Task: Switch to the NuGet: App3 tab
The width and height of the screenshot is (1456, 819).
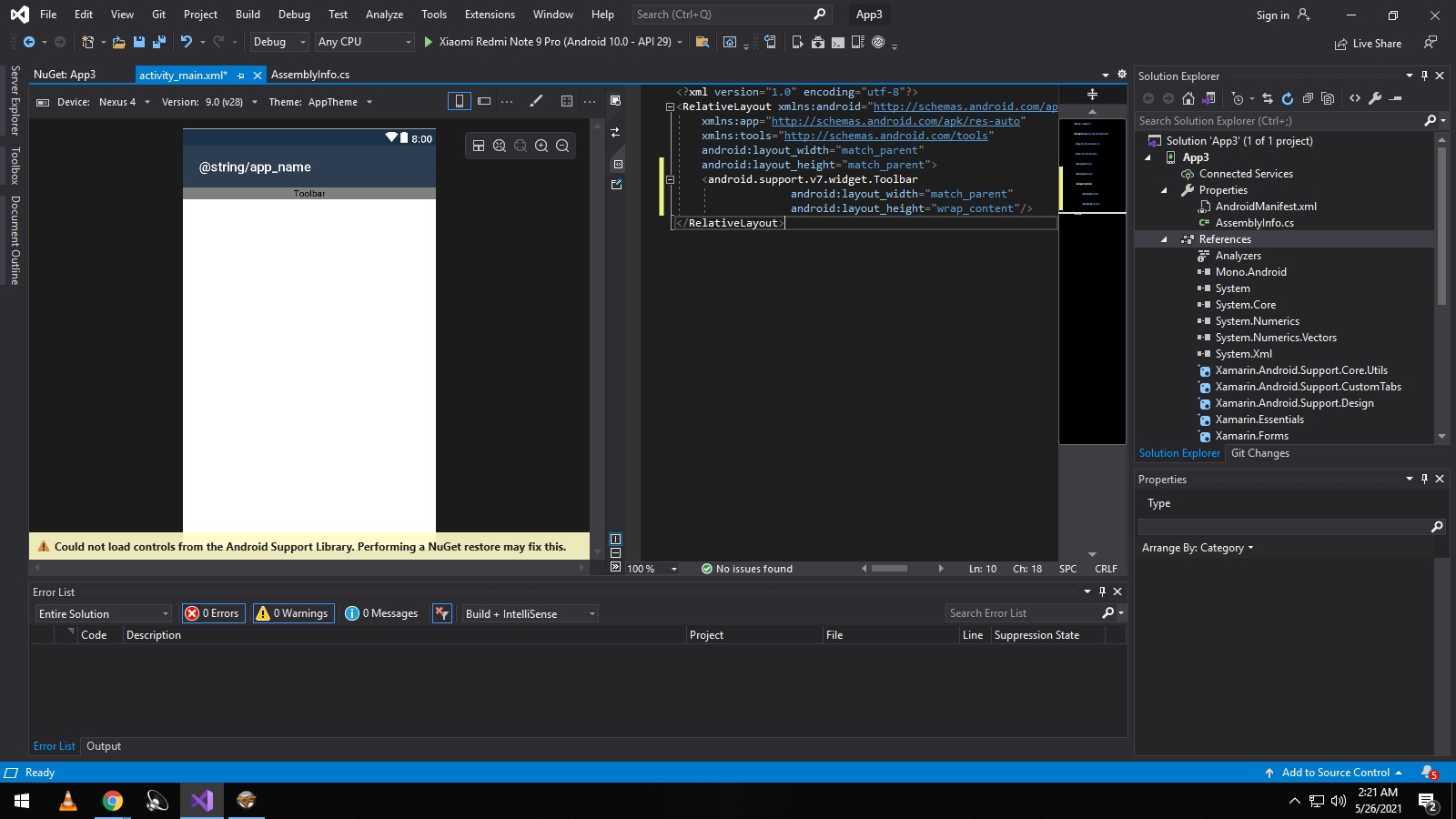Action: coord(65,75)
